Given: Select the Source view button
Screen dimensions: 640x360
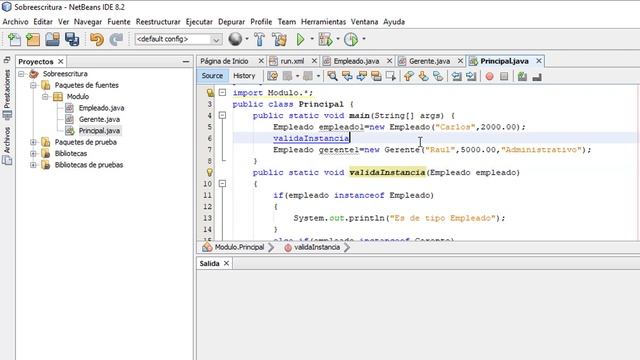Looking at the screenshot, I should [212, 76].
